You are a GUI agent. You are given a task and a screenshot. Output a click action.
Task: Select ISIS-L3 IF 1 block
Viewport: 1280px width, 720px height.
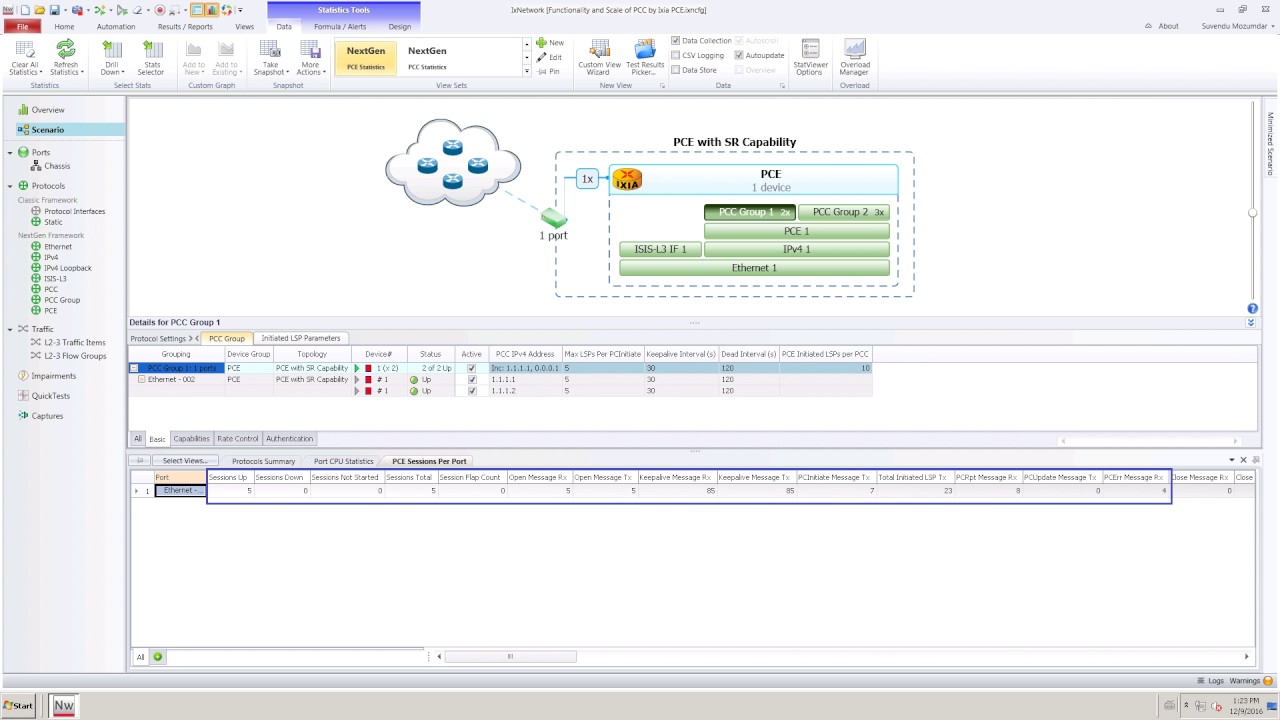pyautogui.click(x=660, y=249)
